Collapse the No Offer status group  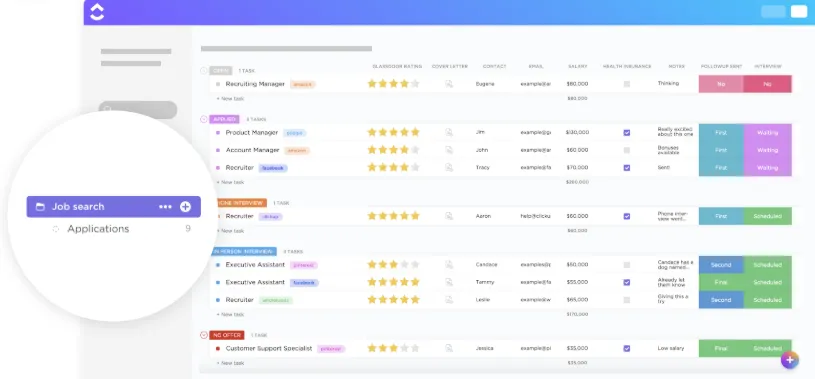(204, 335)
